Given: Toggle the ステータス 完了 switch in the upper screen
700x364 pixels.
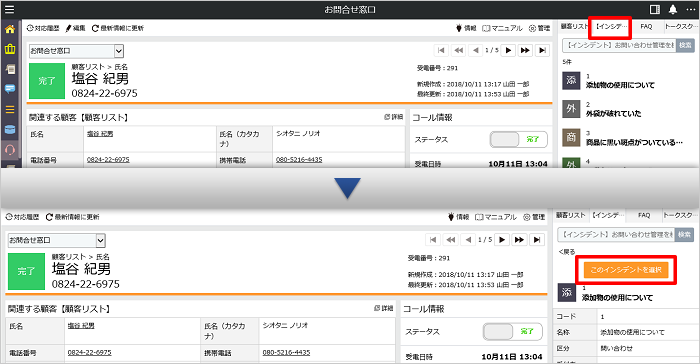Looking at the screenshot, I should pyautogui.click(x=519, y=139).
